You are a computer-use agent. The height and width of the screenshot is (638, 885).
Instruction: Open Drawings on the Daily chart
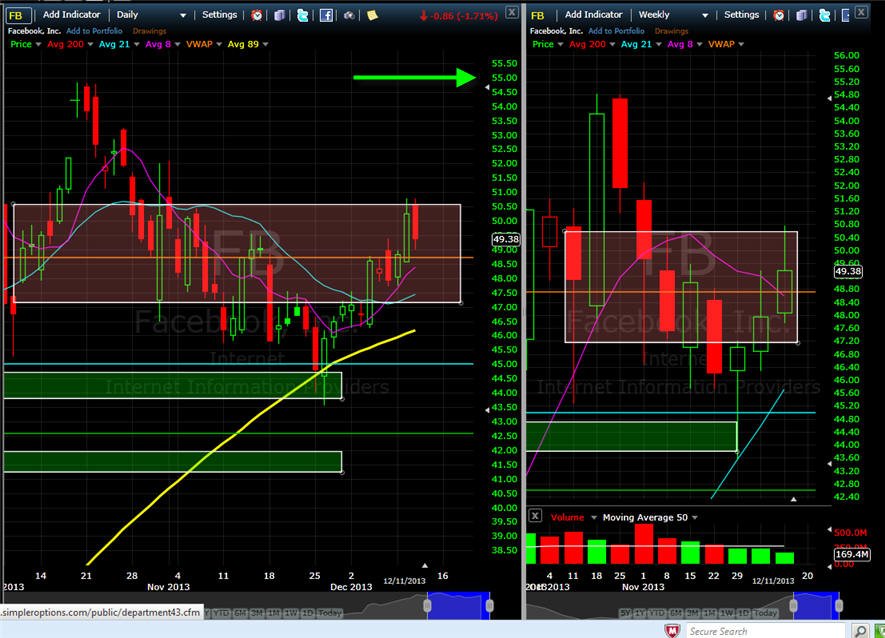click(150, 31)
